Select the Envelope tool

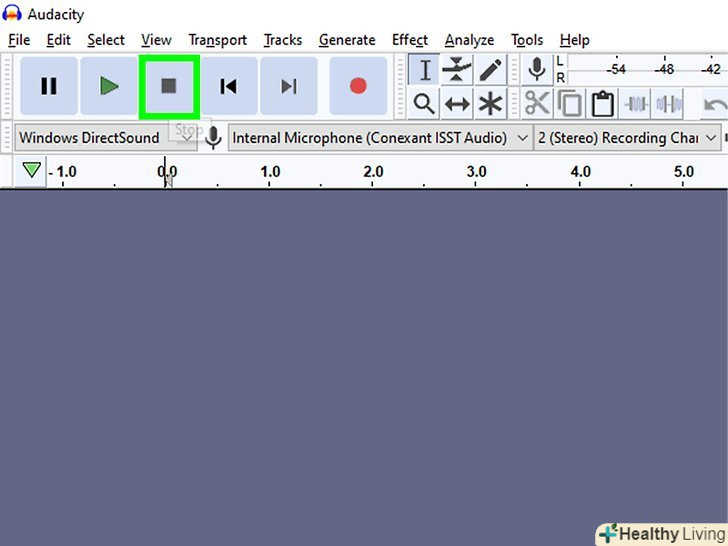tap(457, 70)
